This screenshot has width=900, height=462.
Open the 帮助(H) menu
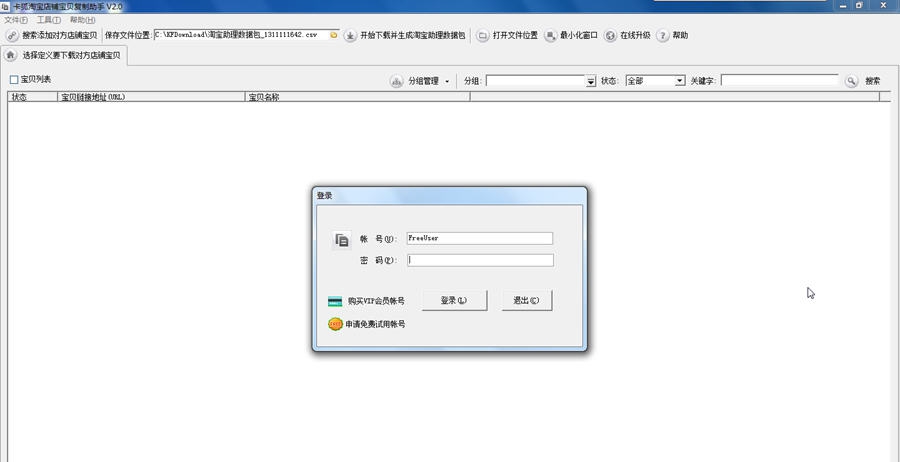coord(83,20)
